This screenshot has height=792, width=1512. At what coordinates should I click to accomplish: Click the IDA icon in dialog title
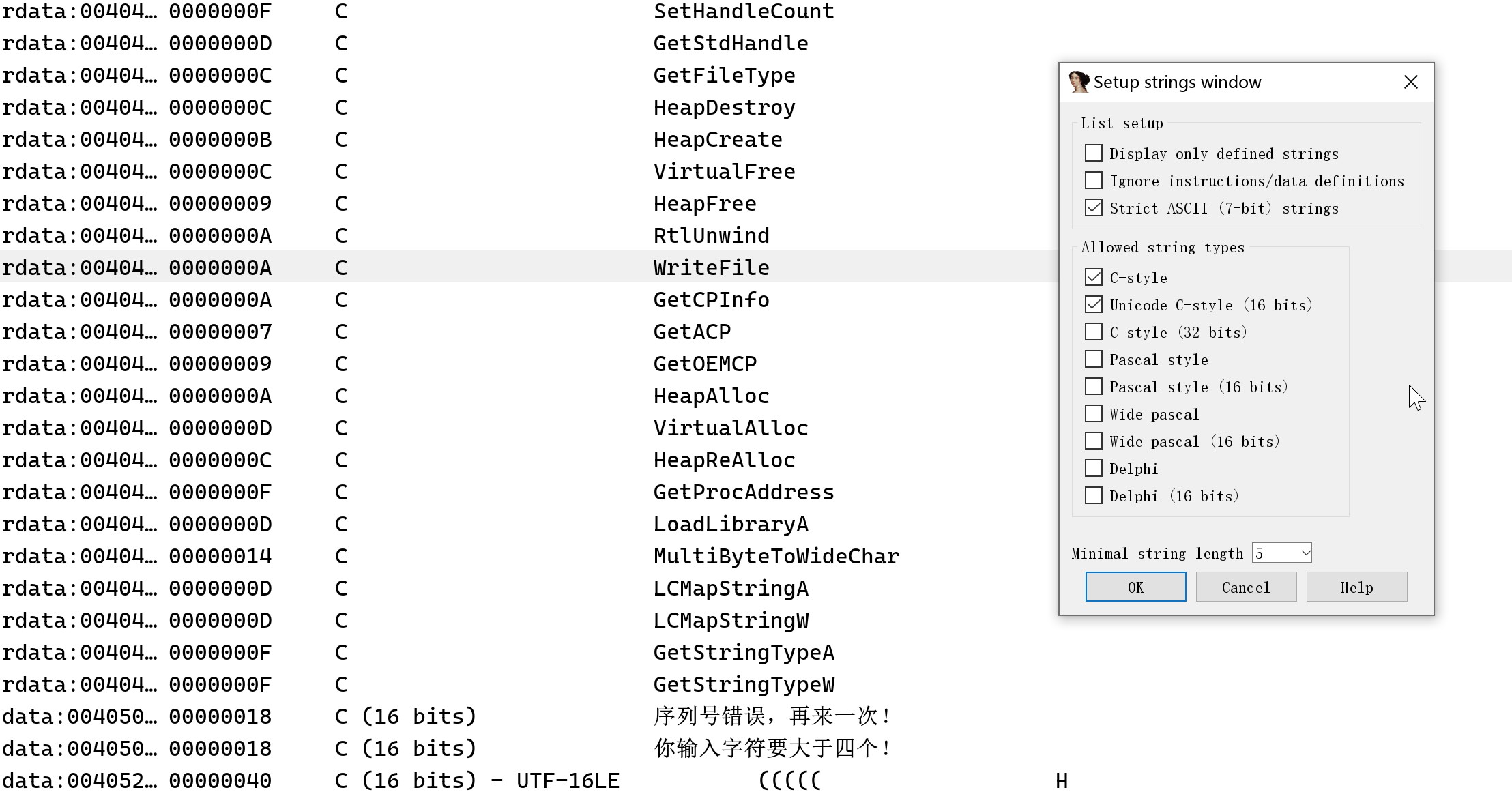click(x=1079, y=82)
